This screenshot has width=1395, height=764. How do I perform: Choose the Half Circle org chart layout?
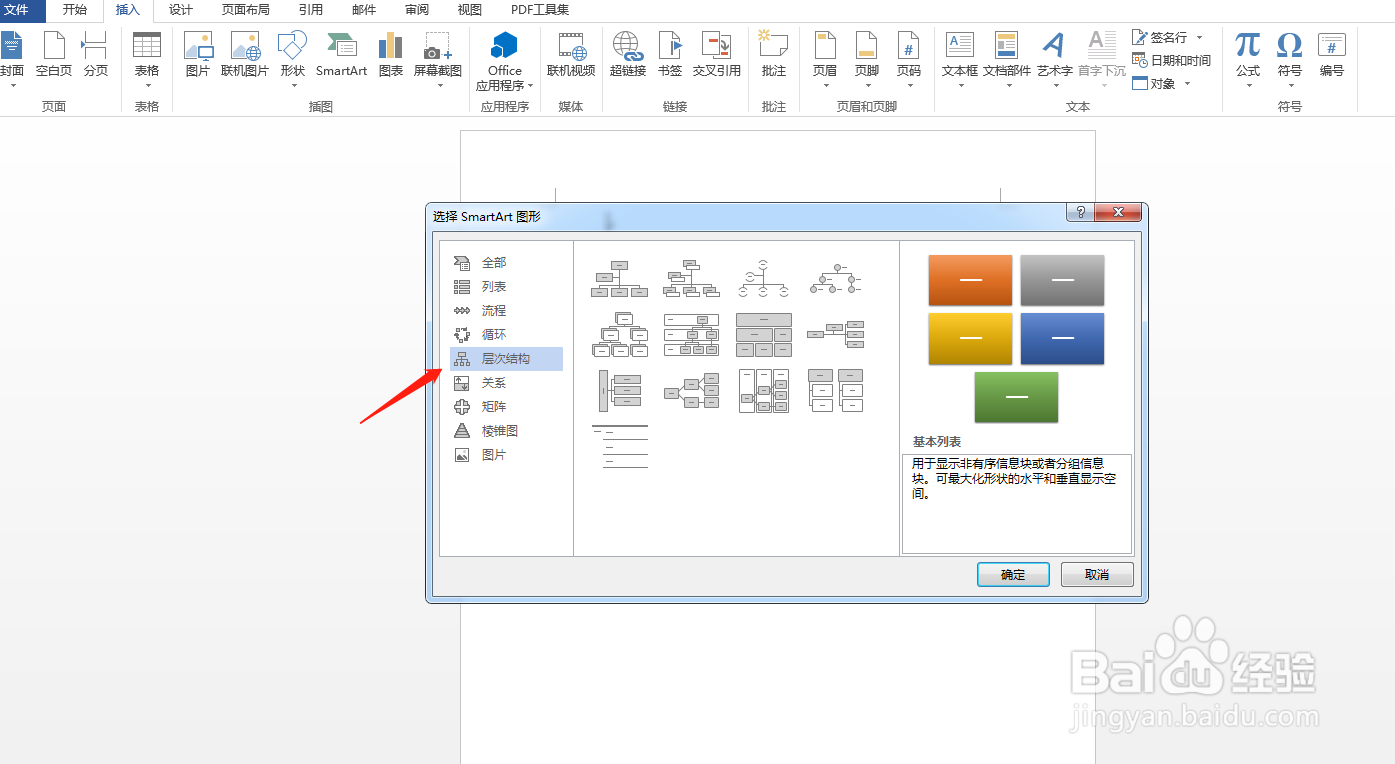(x=763, y=279)
